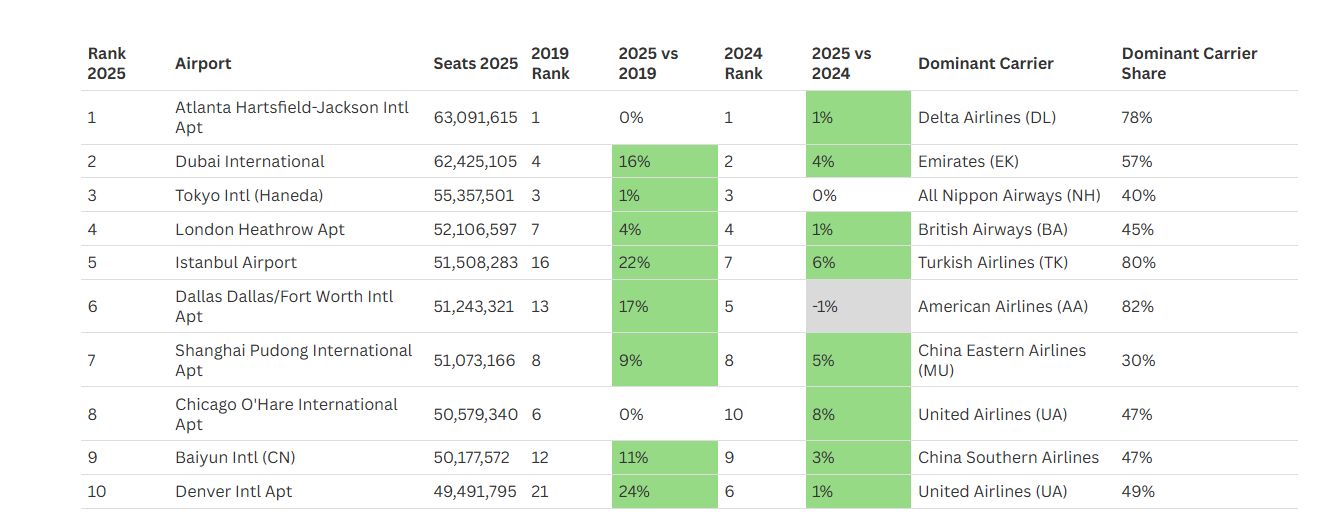This screenshot has height=529, width=1322.
Task: Select the Tokyo Intl (Haneda) row name
Action: (x=249, y=195)
